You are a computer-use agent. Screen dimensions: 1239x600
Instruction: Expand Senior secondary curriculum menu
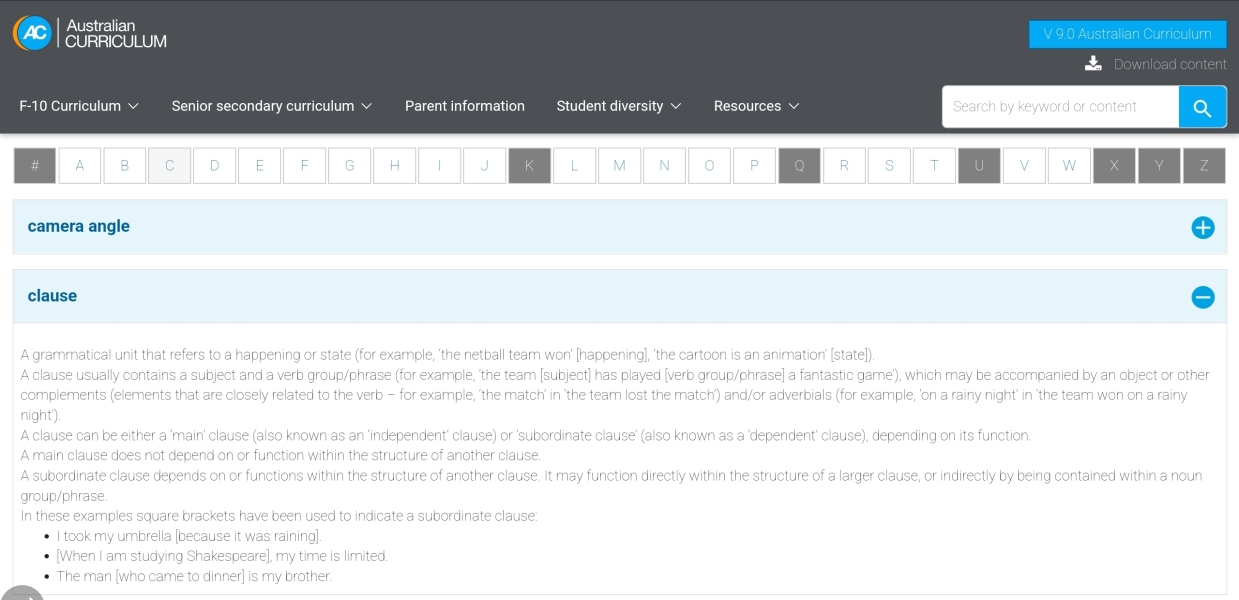coord(271,106)
